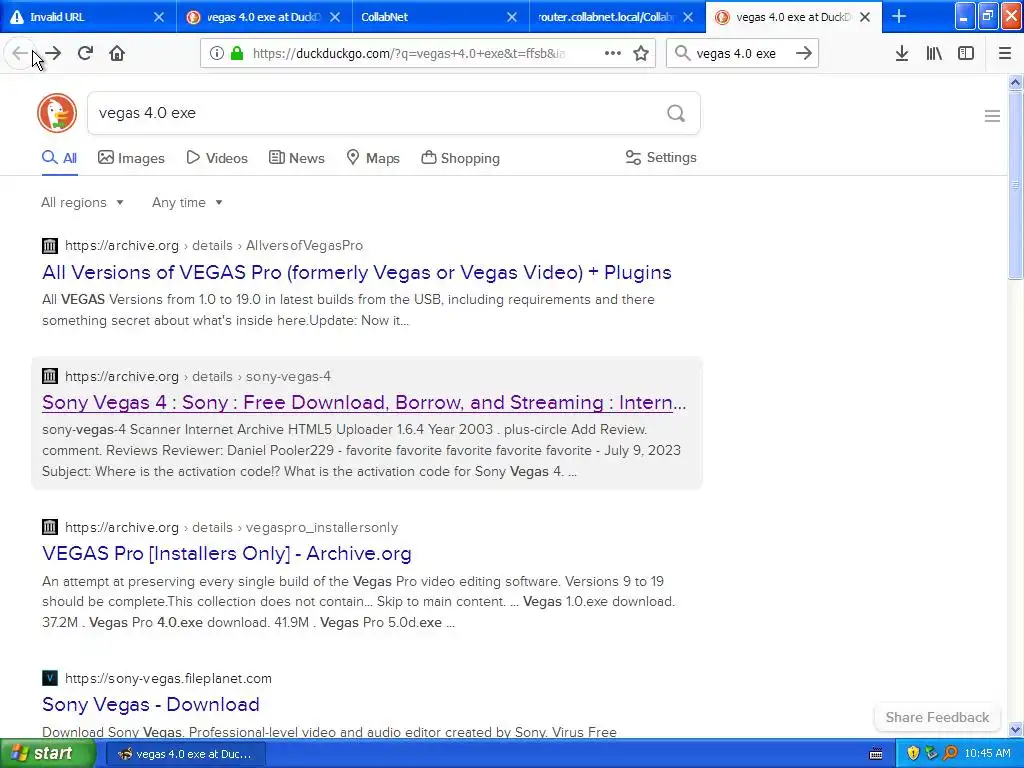The width and height of the screenshot is (1024, 768).
Task: Submit Firefox search box with arrow
Action: [x=804, y=54]
